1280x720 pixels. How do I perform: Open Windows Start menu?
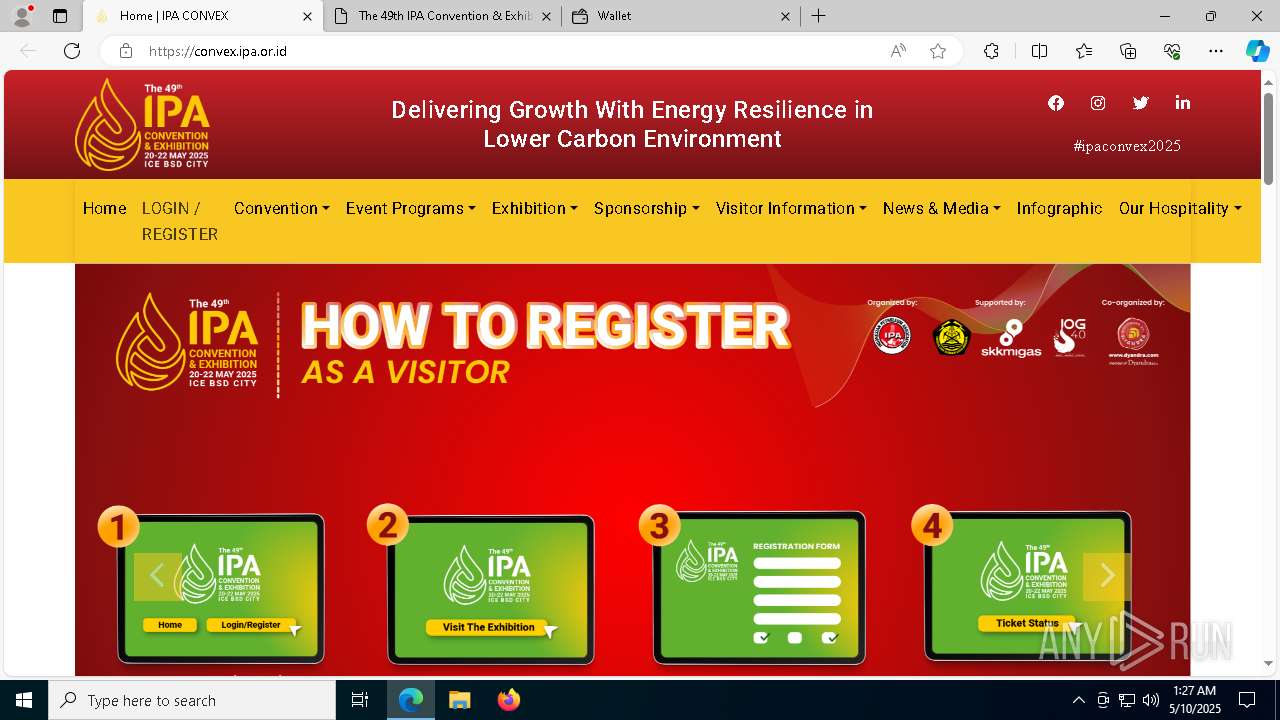[24, 700]
